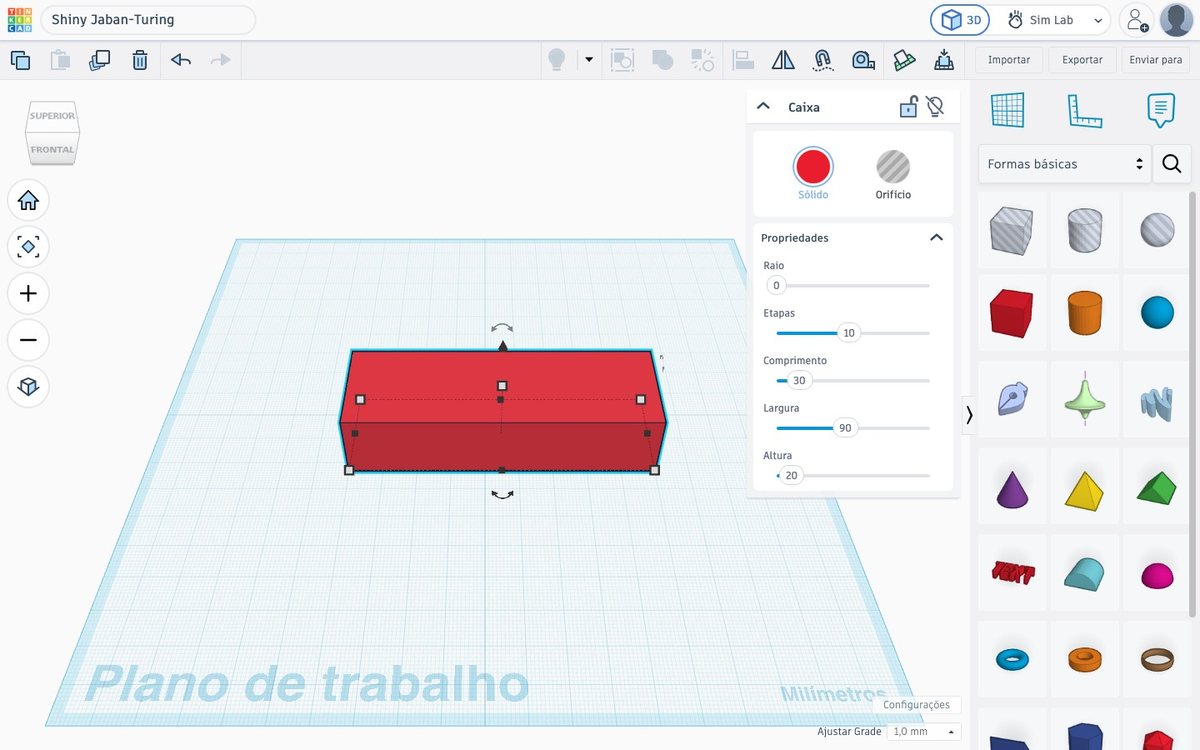Viewport: 1200px width, 750px height.
Task: Switch to orthographic view
Action: [x=28, y=386]
